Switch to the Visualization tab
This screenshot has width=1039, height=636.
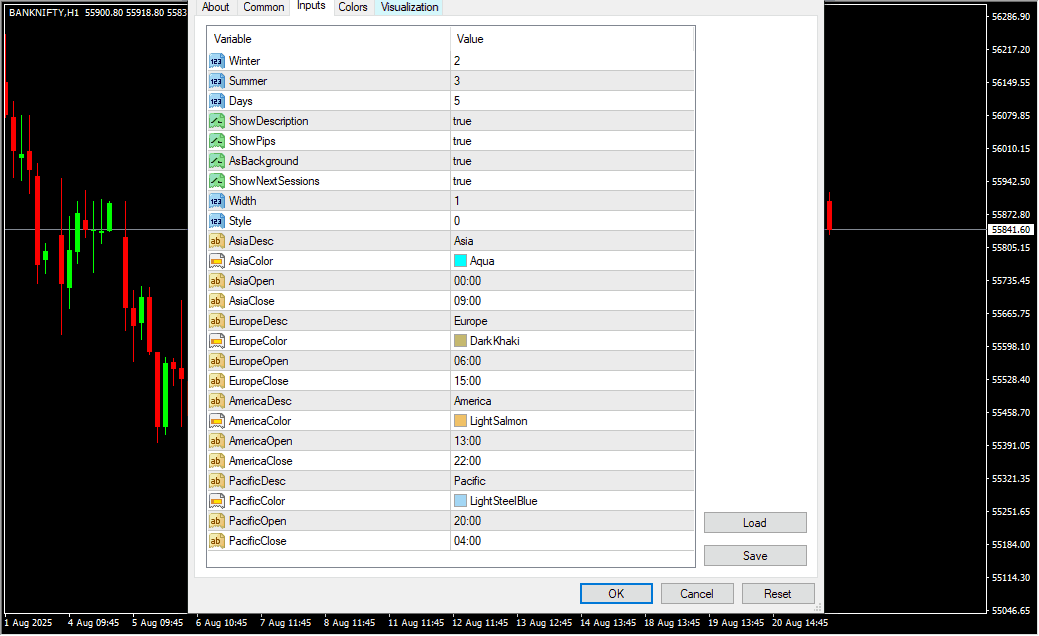click(409, 7)
